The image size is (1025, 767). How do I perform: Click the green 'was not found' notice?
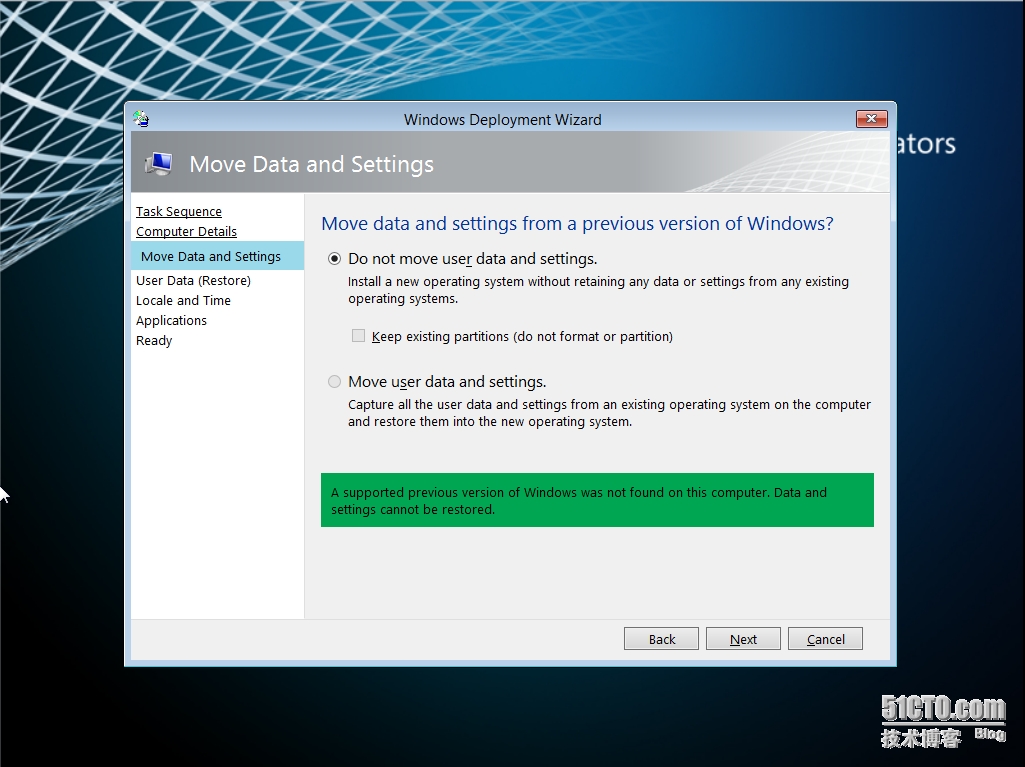(597, 500)
